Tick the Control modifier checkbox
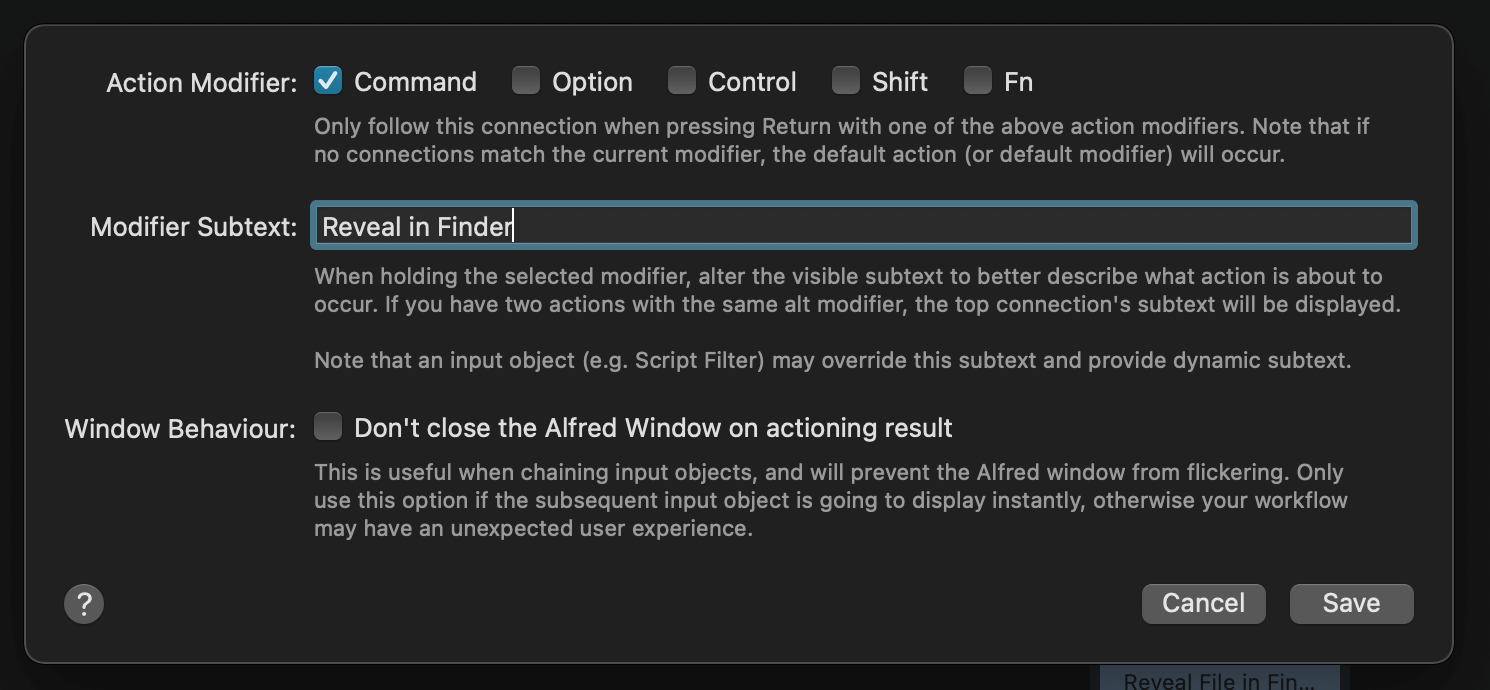Viewport: 1490px width, 690px height. point(682,80)
